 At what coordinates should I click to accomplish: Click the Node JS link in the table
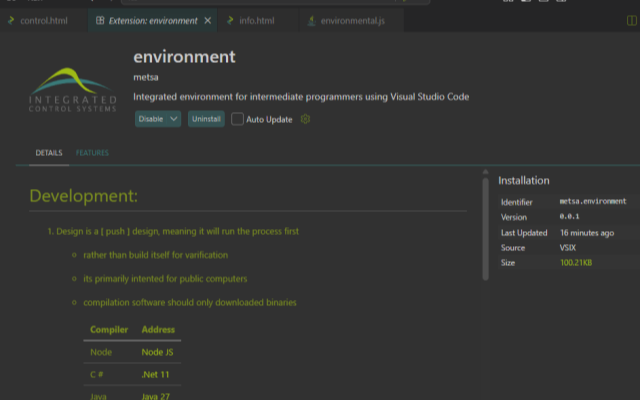(x=157, y=352)
